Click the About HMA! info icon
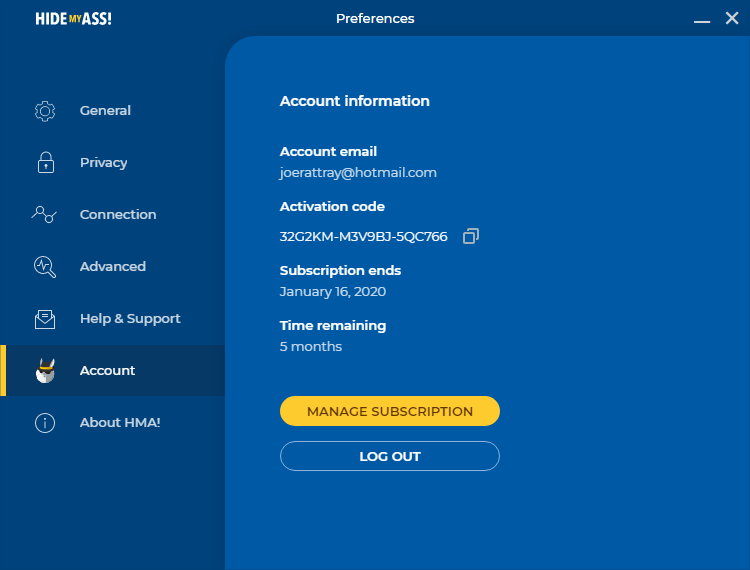 (x=45, y=423)
